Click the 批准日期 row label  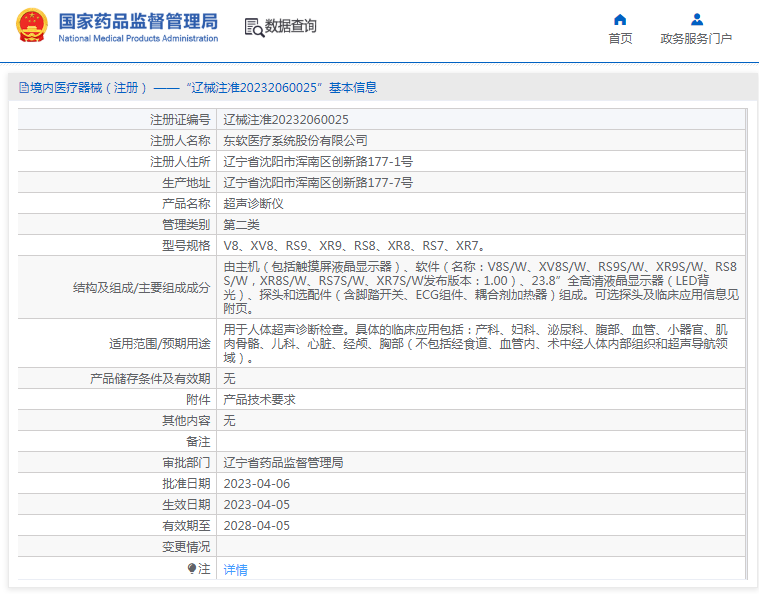click(x=186, y=484)
